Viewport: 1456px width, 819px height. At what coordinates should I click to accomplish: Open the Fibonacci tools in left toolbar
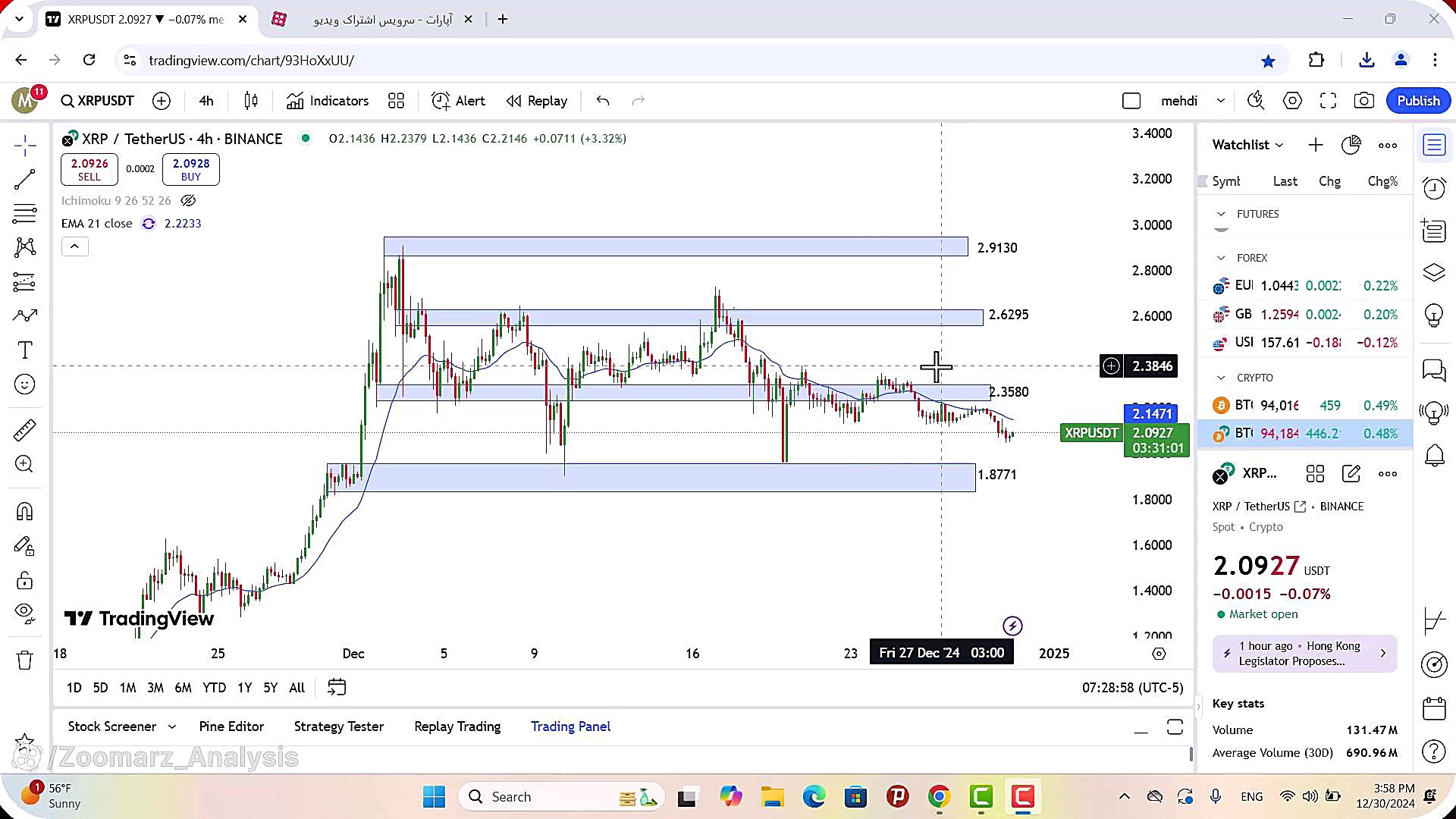(24, 214)
